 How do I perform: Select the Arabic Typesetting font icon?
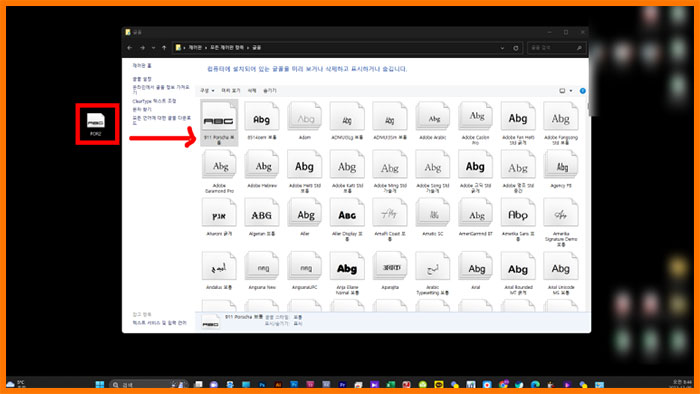433,267
